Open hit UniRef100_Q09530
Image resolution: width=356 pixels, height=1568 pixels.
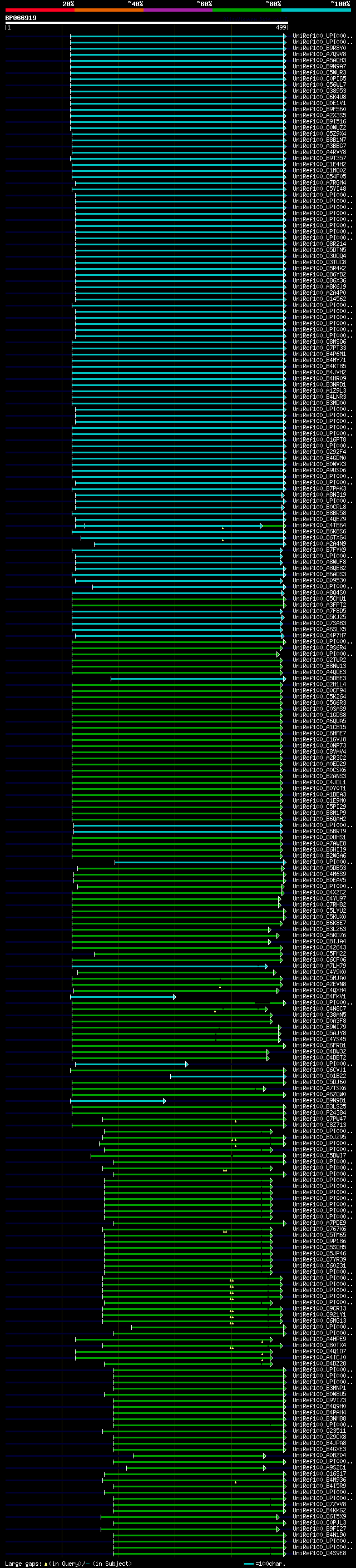tap(319, 580)
